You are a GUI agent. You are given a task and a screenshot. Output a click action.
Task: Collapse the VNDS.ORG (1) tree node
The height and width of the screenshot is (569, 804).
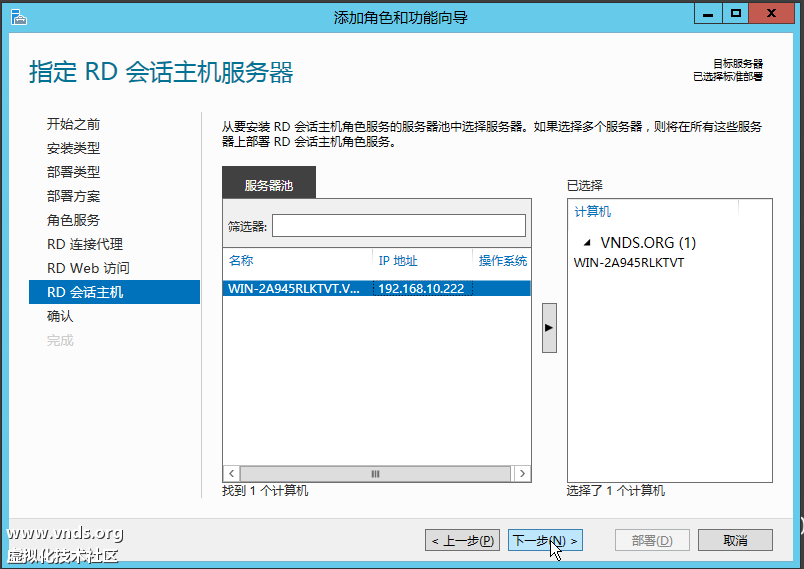pos(588,242)
